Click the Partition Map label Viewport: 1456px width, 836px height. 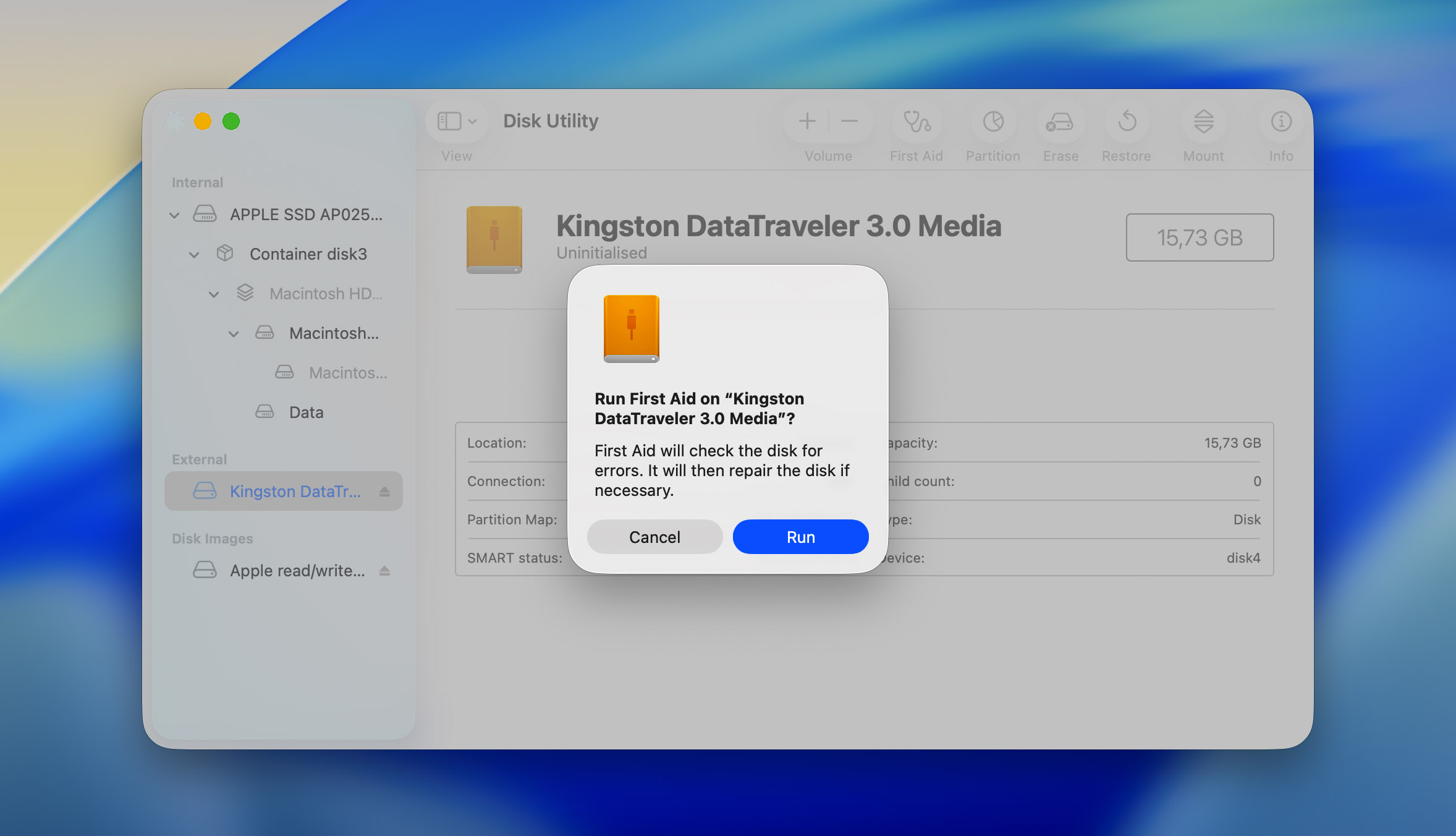512,519
